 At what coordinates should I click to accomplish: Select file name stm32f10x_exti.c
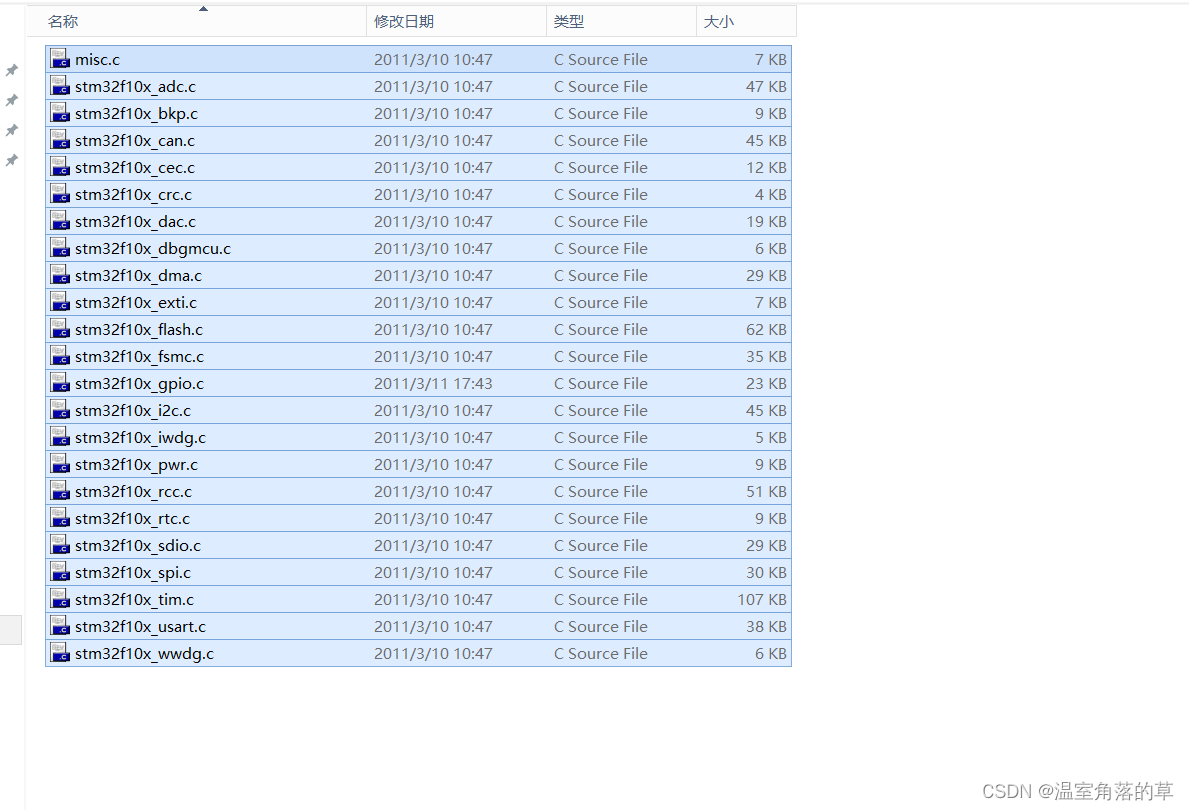click(x=136, y=303)
